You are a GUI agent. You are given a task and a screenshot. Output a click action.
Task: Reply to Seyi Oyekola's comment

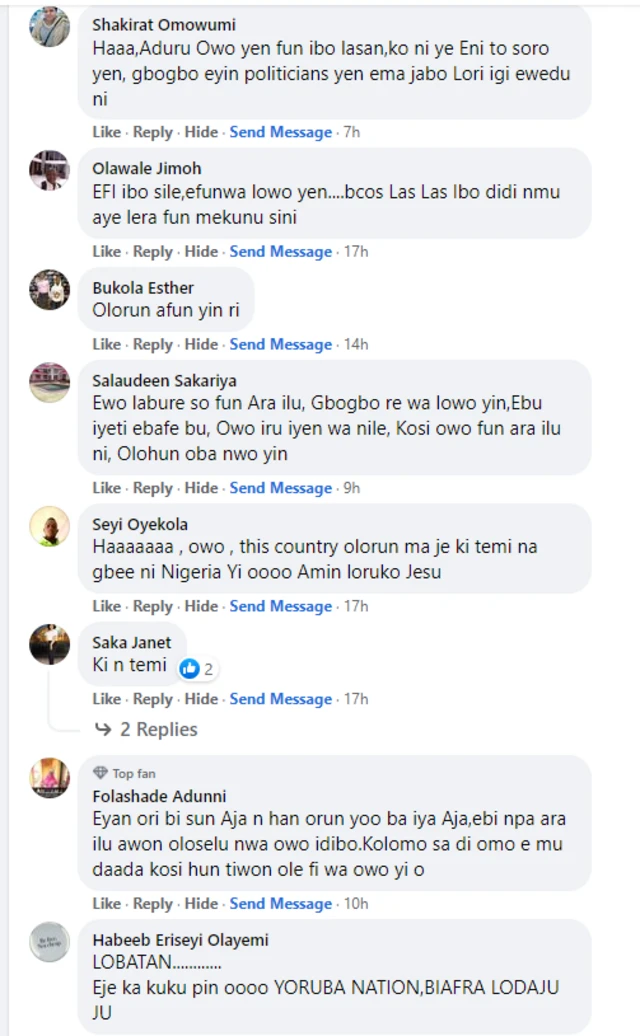point(153,606)
